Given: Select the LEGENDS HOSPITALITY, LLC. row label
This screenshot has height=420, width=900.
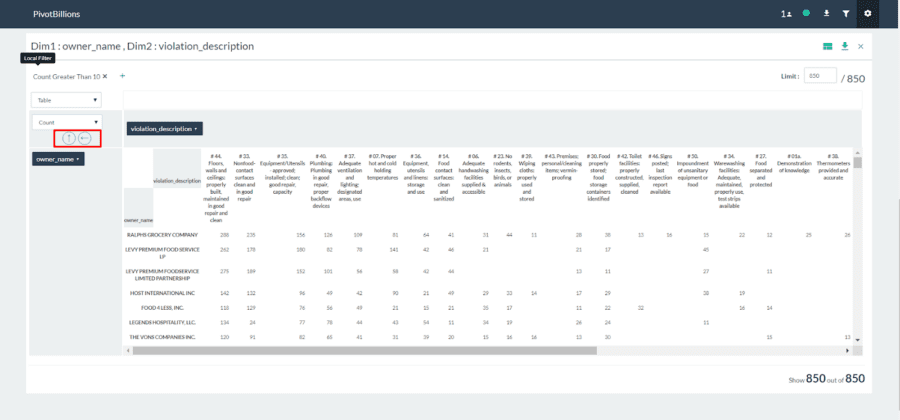Looking at the screenshot, I should point(164,322).
